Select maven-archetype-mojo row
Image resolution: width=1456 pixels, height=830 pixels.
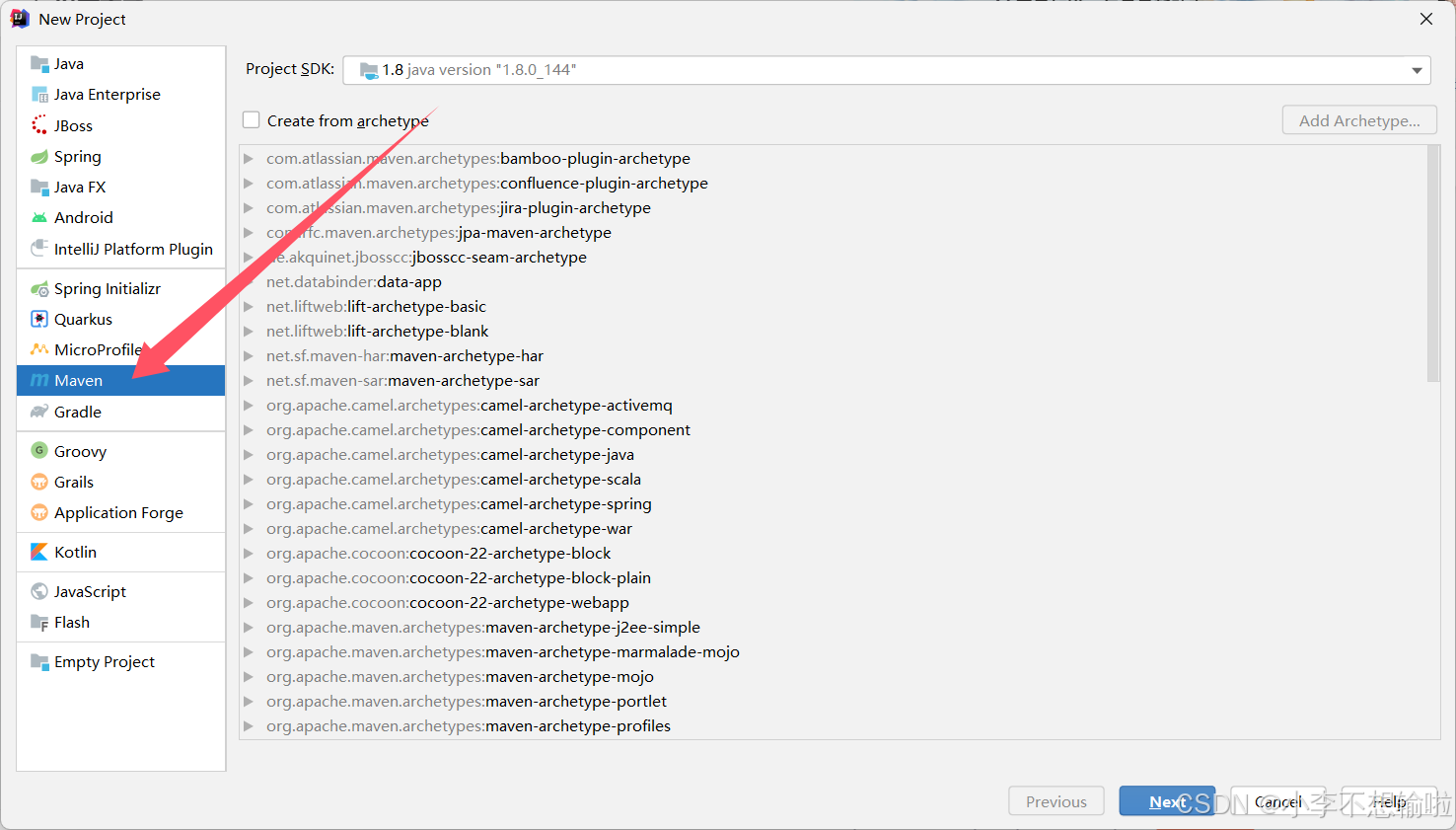834,676
